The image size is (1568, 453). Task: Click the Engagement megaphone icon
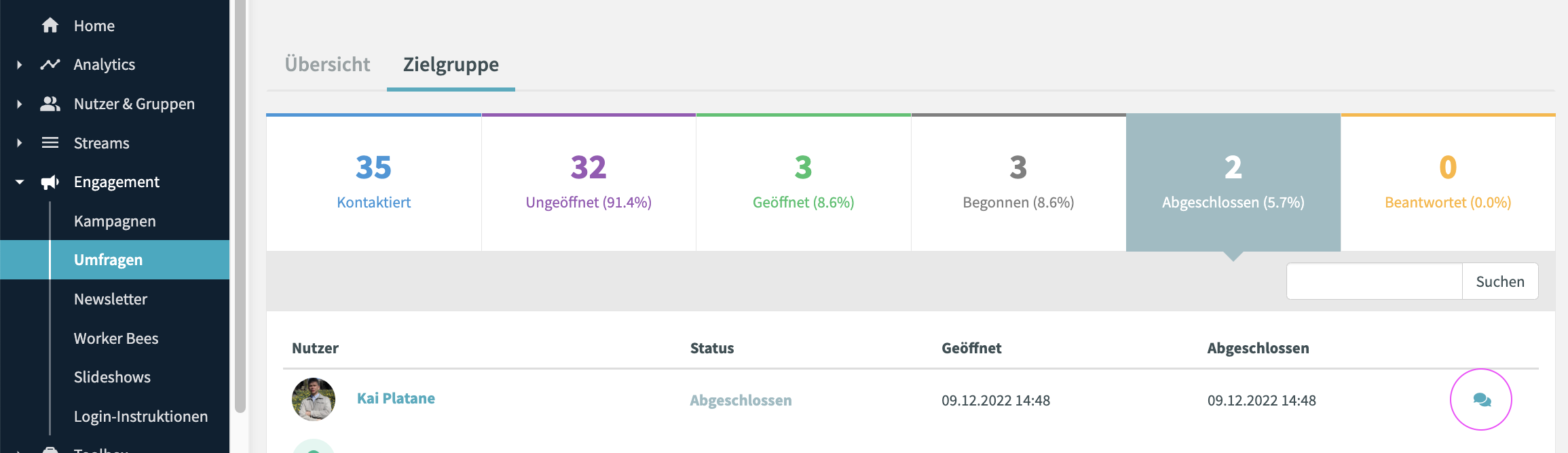point(50,182)
